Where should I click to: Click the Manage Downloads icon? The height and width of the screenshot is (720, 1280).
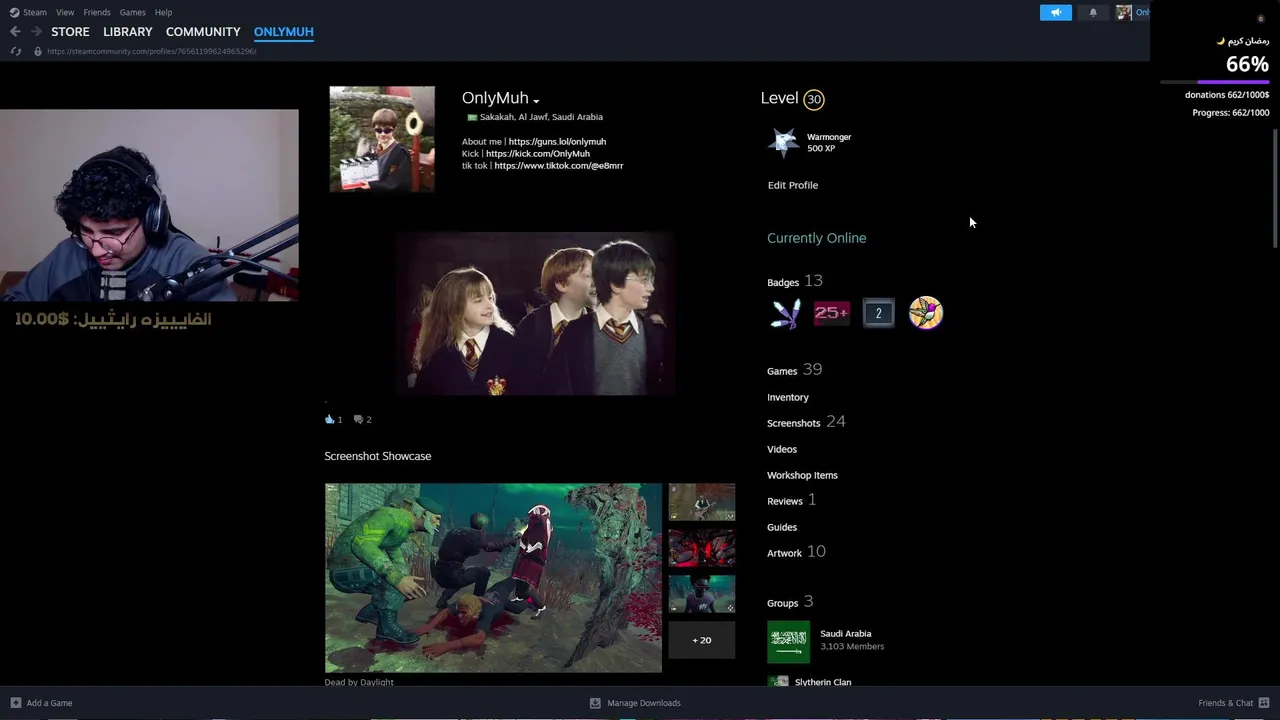(x=595, y=703)
